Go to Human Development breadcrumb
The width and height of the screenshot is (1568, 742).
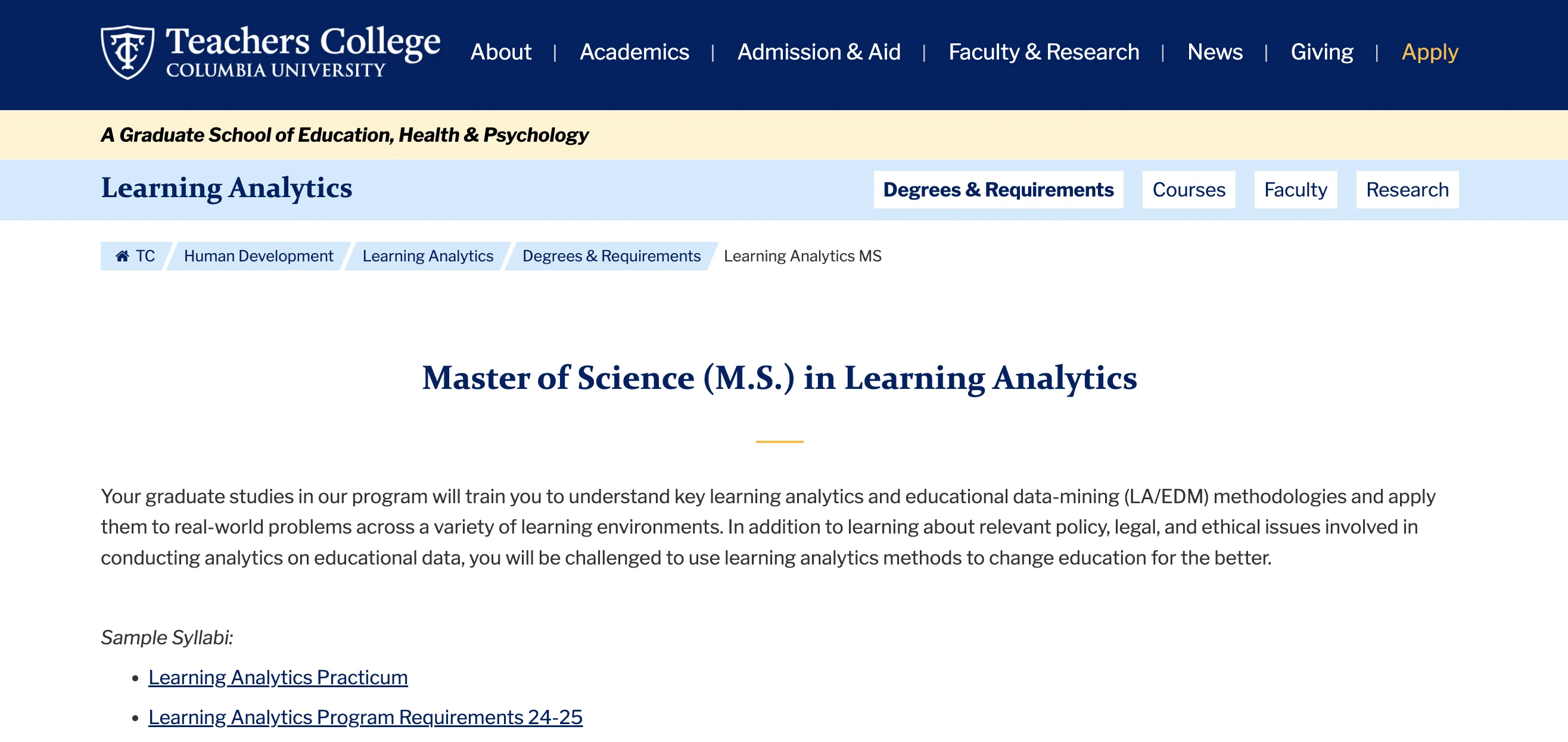(258, 255)
